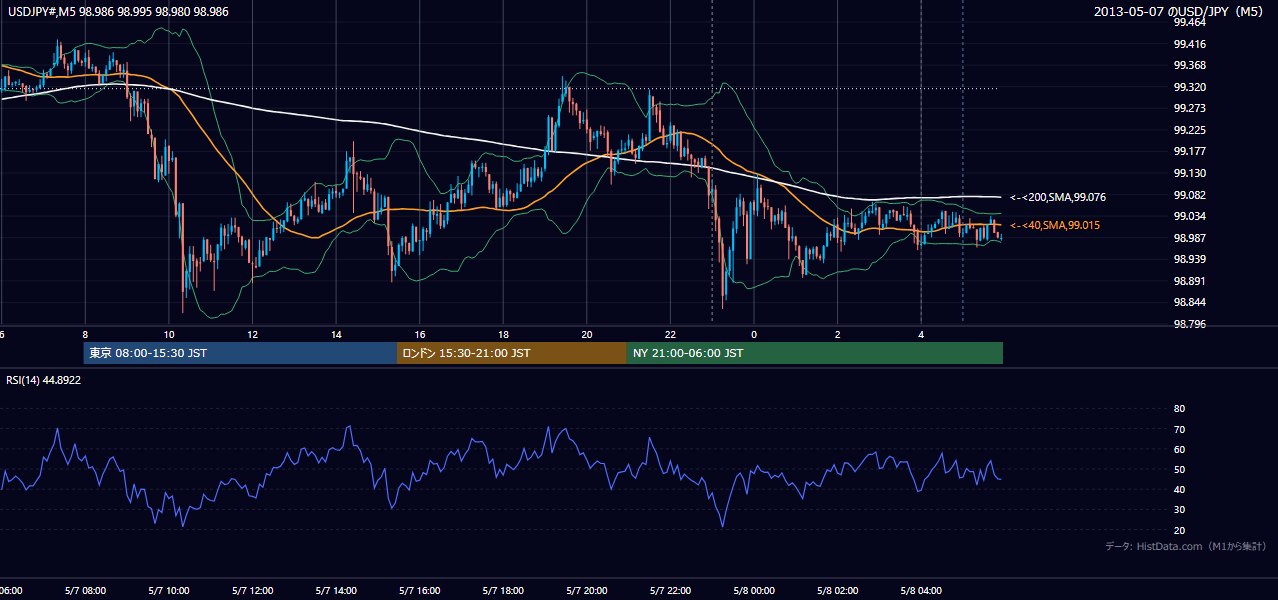Click price axis value 99.368
Screen dimensions: 1278x600
point(1189,66)
